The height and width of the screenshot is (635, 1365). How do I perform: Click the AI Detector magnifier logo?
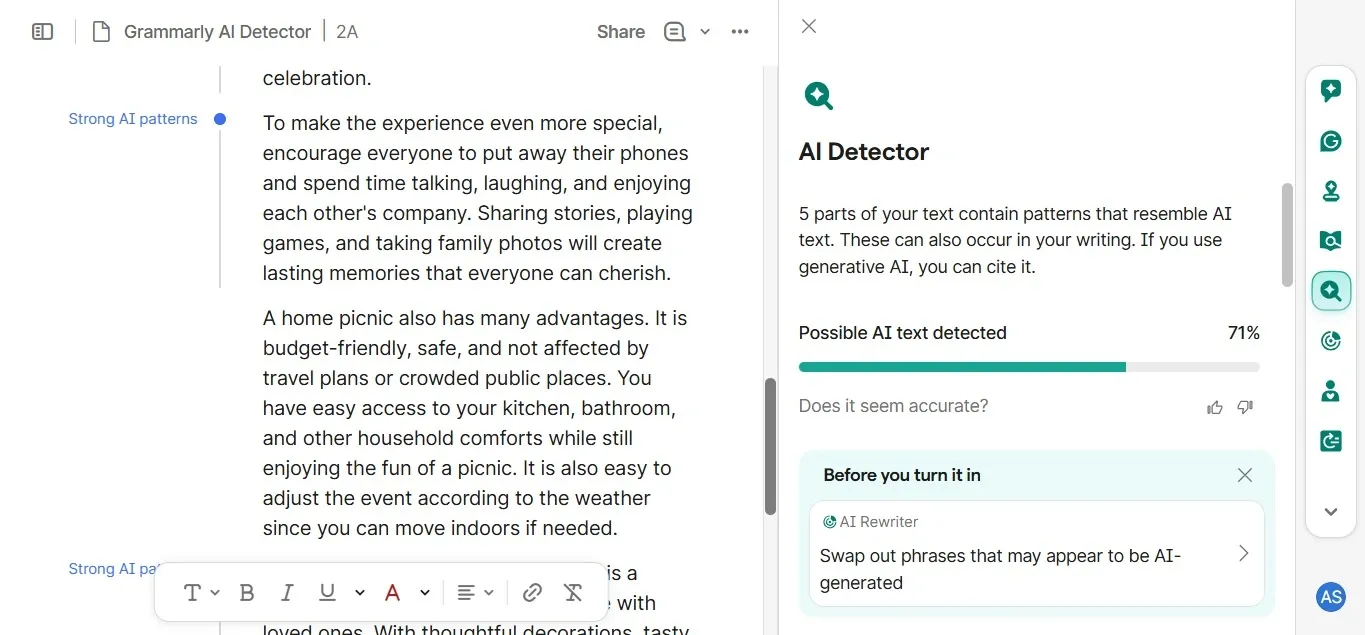819,96
